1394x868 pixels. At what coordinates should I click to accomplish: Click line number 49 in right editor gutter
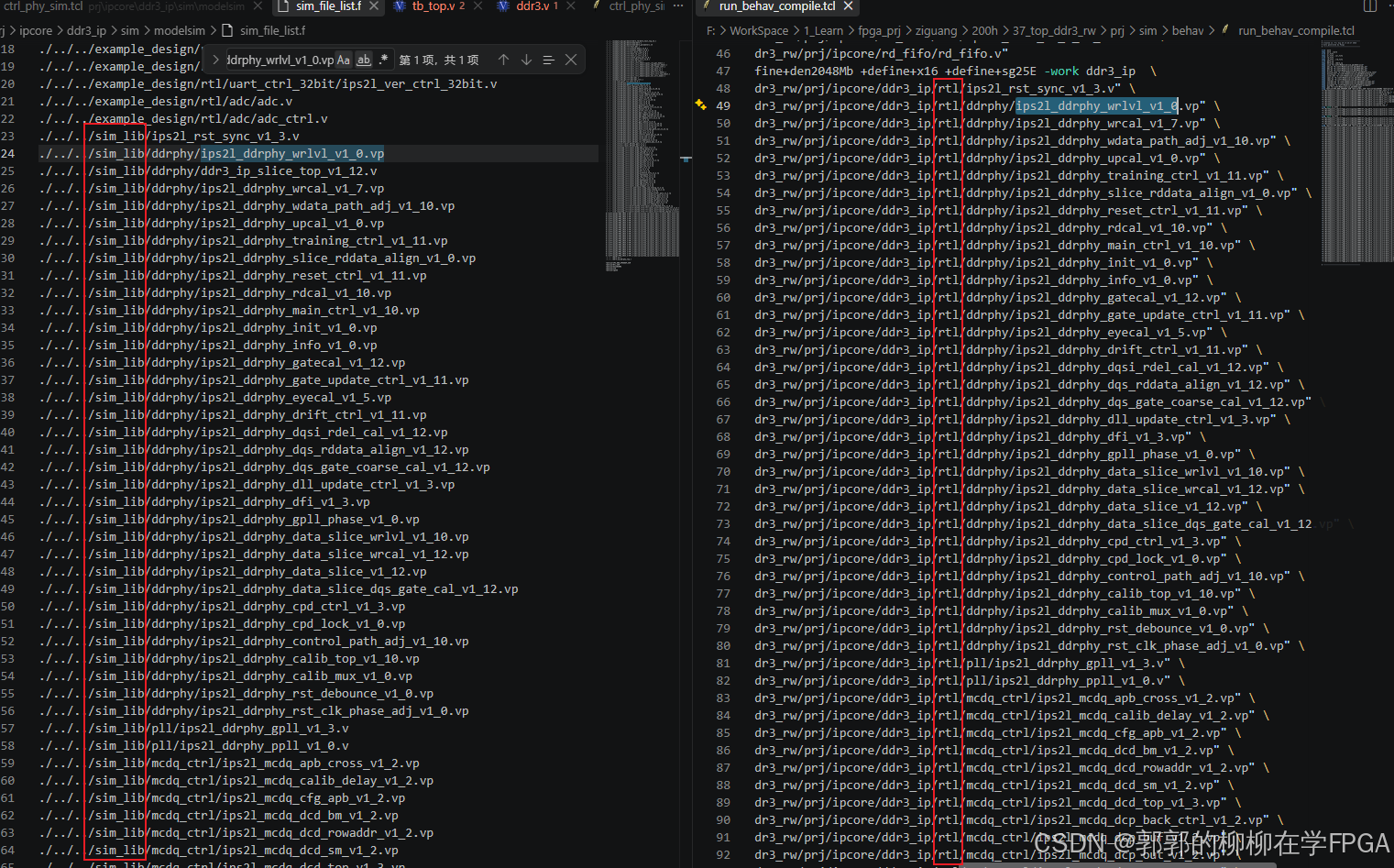[723, 105]
